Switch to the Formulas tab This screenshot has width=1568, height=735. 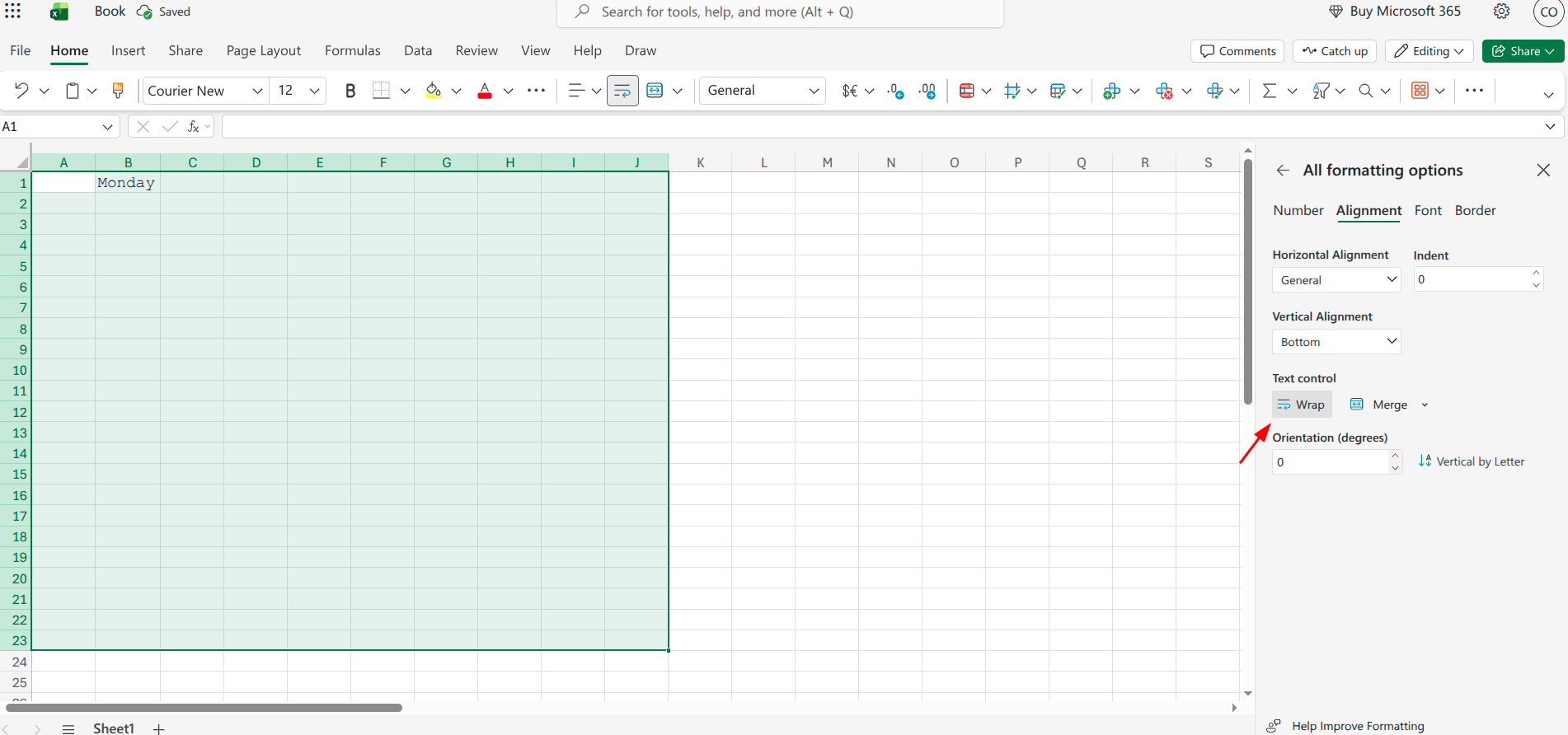coord(353,50)
